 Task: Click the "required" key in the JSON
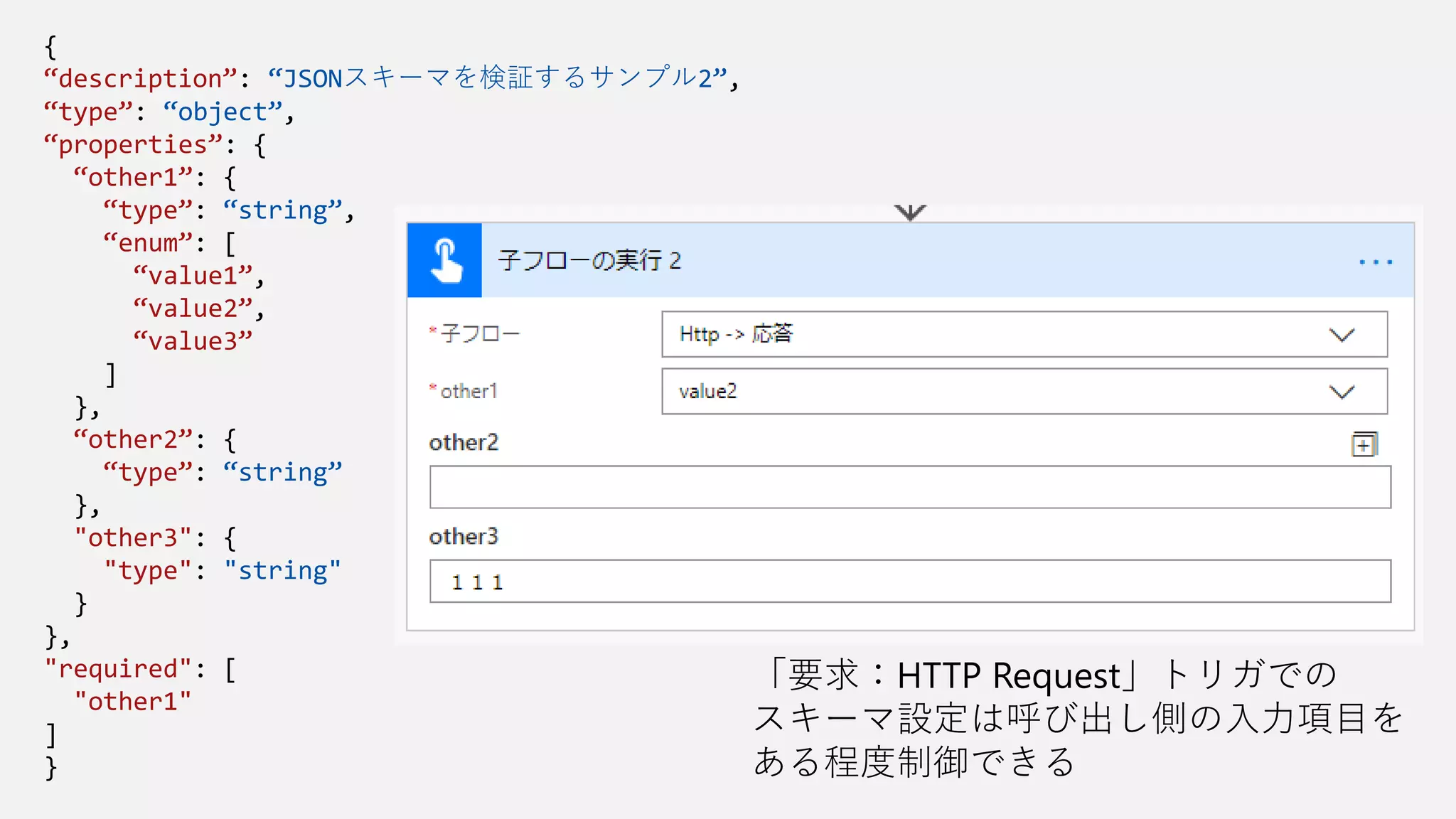[118, 668]
